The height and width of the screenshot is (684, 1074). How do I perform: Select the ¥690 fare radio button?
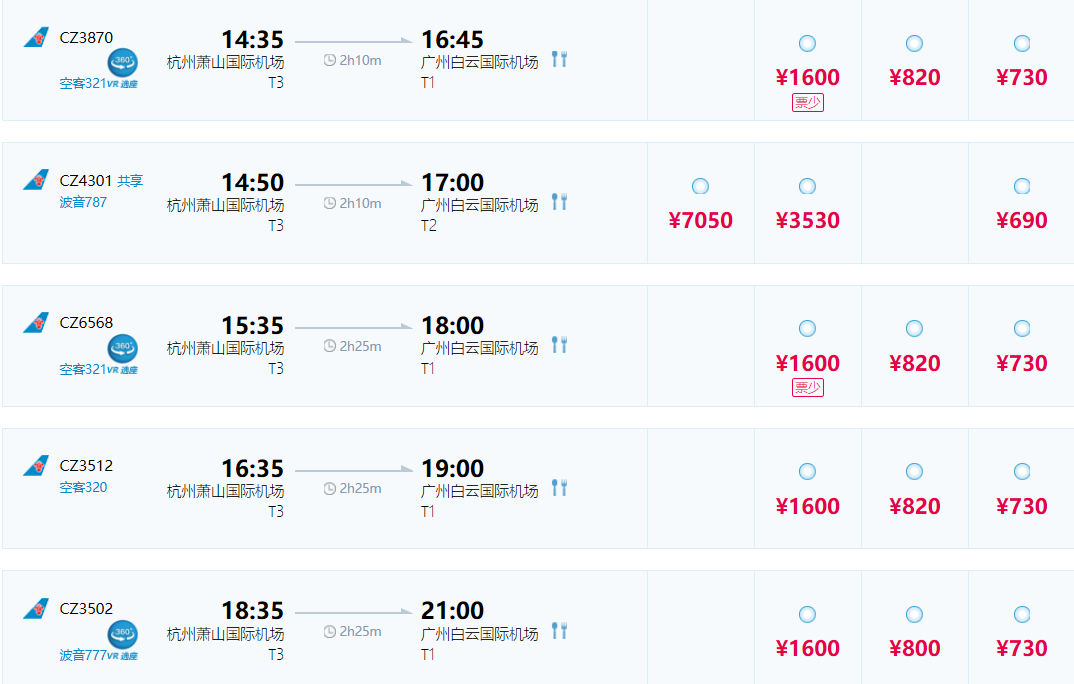tap(1021, 186)
